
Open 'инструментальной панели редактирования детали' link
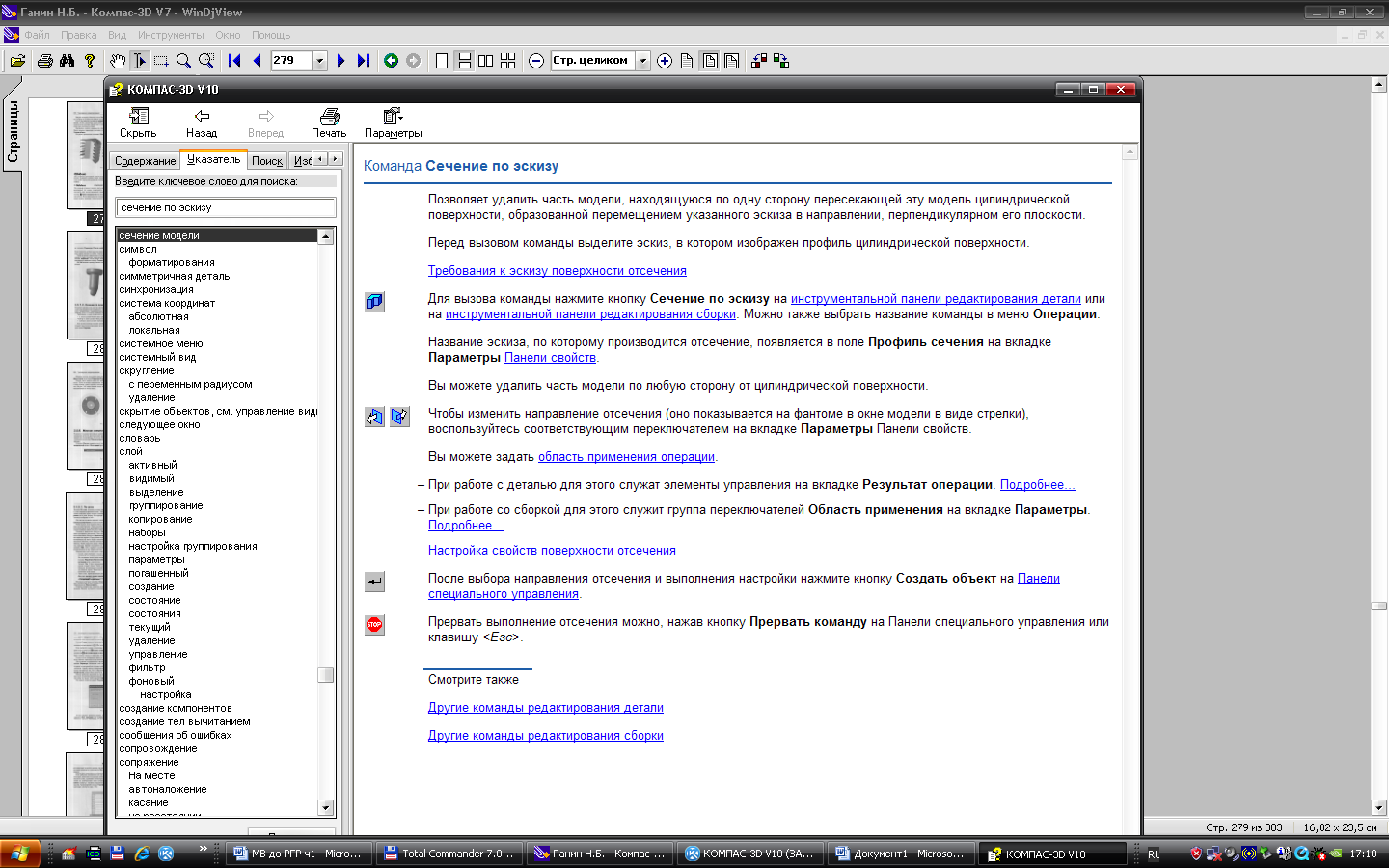coord(936,299)
